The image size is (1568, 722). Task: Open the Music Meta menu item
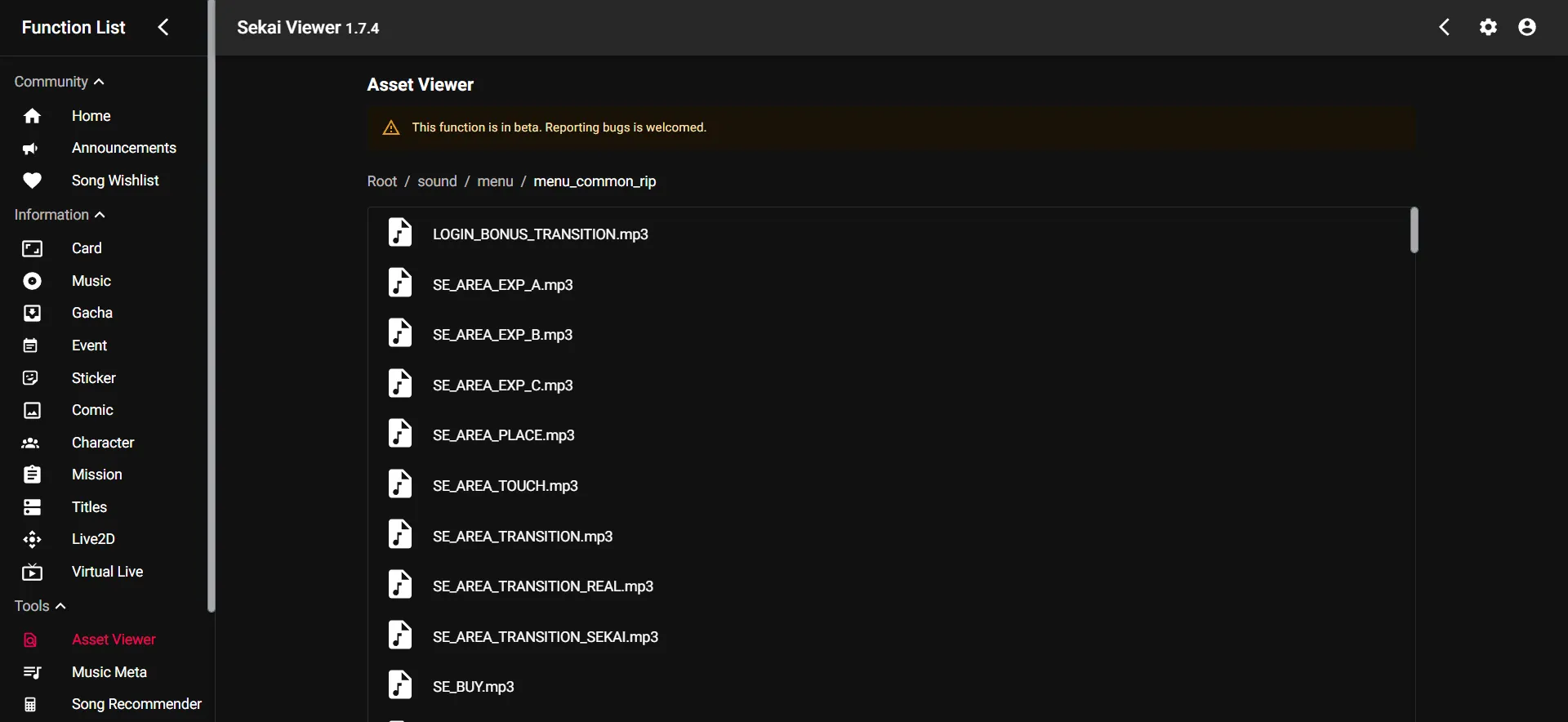coord(109,672)
